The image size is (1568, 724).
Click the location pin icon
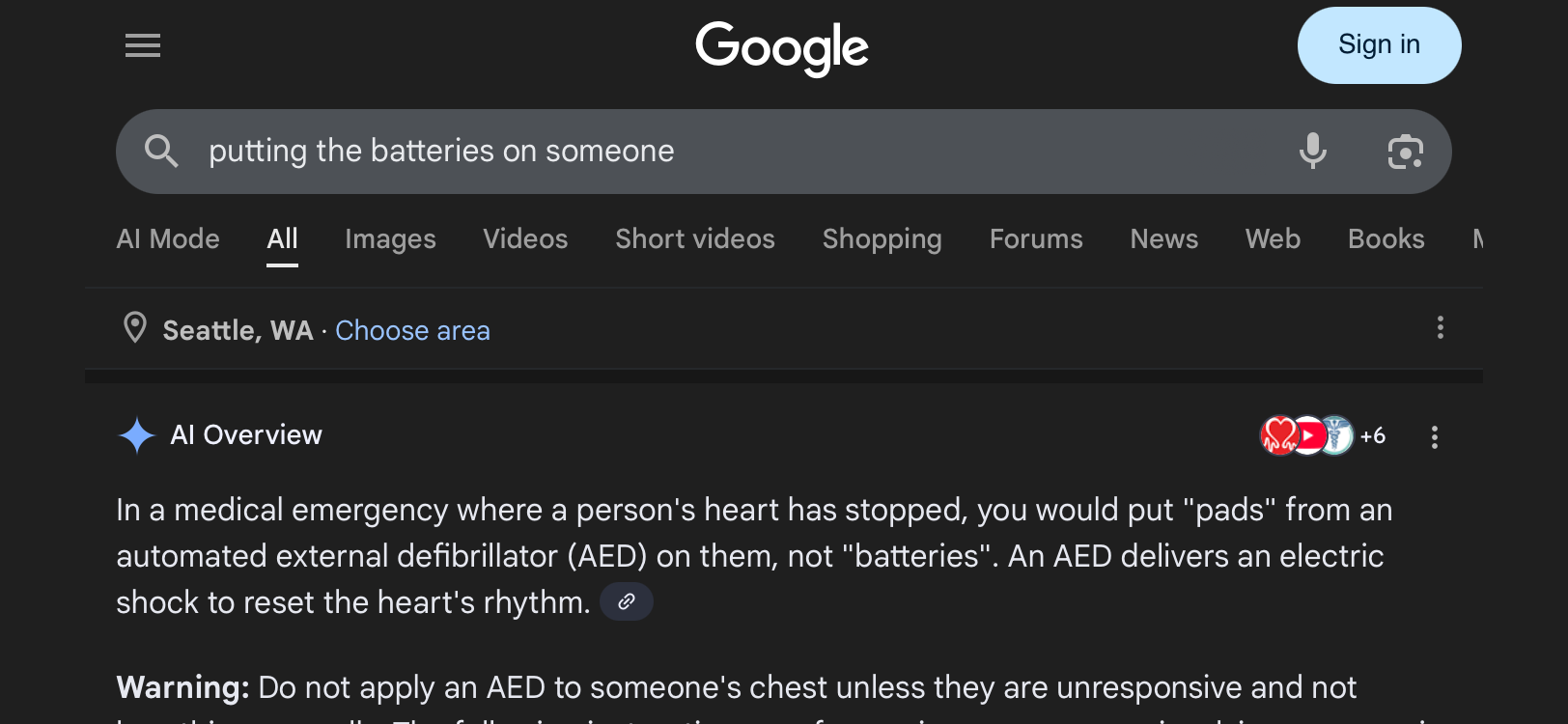coord(135,328)
